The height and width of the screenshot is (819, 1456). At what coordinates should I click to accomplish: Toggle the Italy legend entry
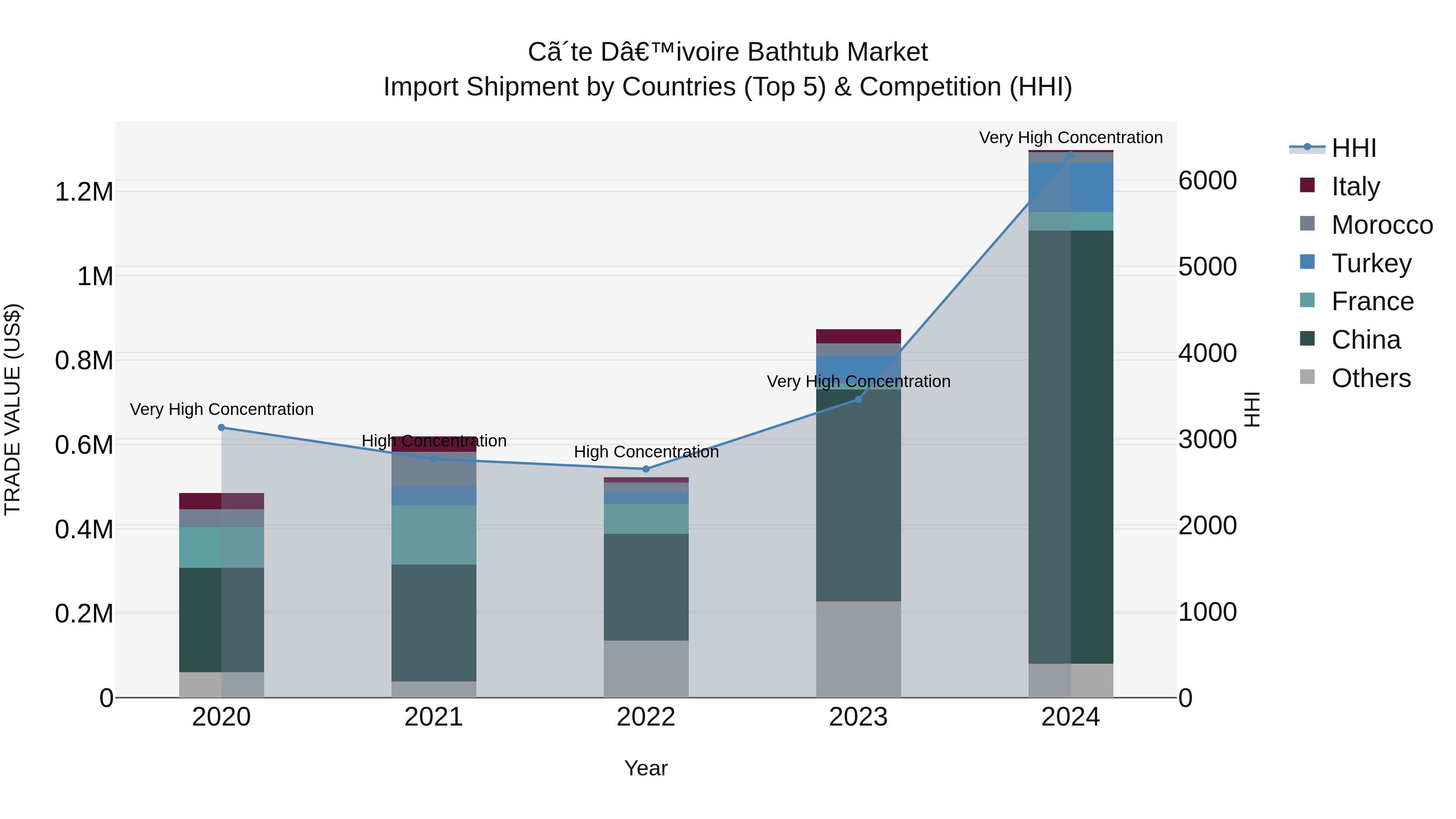click(x=1340, y=186)
